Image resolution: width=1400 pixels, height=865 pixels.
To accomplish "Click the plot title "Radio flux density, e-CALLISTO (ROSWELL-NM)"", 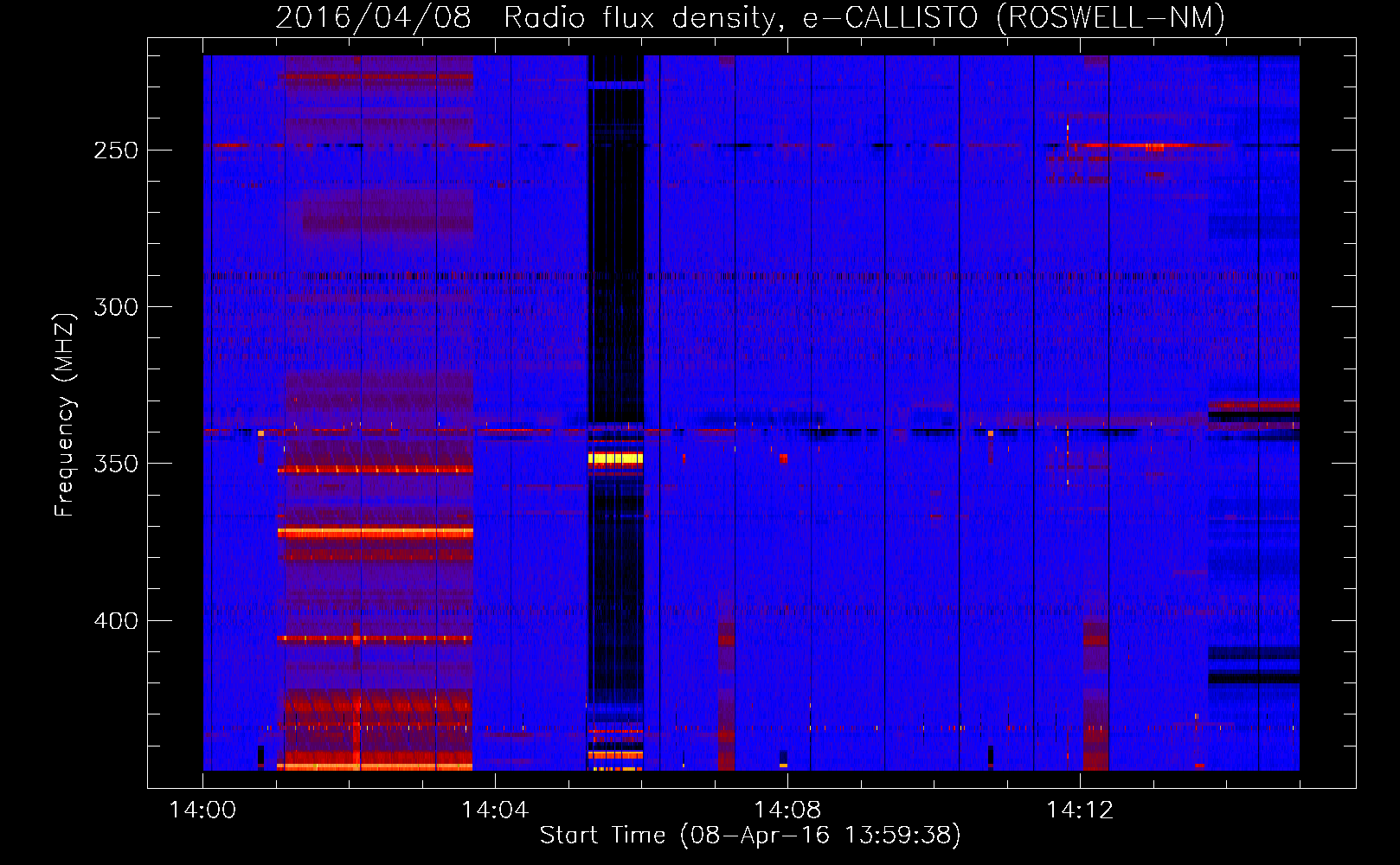I will tap(864, 17).
